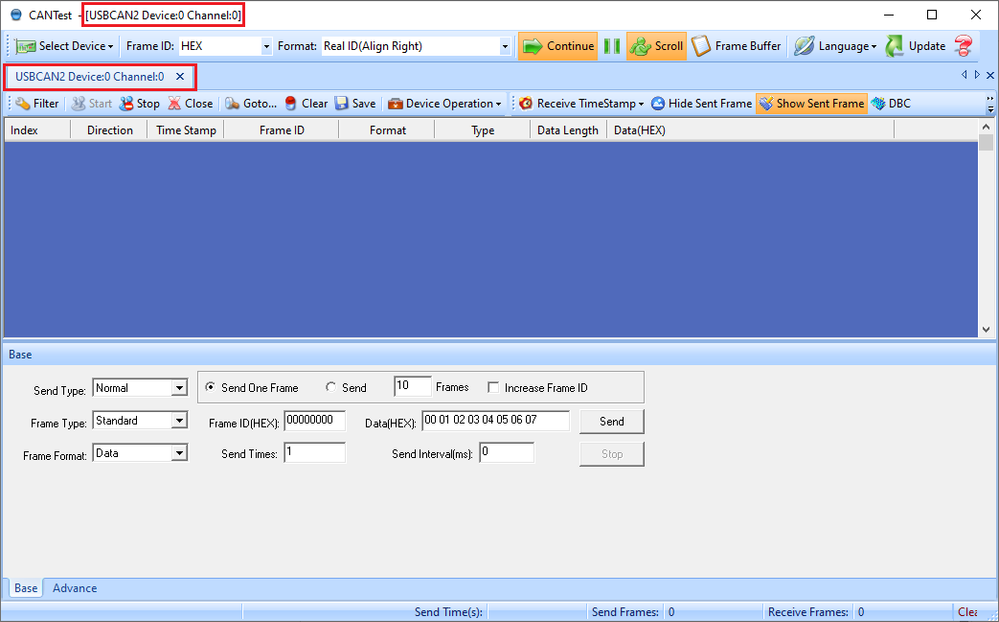Click the red question mark help icon

[963, 47]
